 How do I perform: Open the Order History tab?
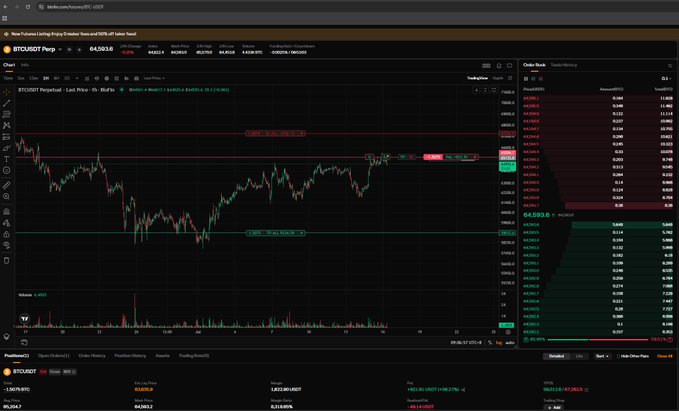coord(92,356)
